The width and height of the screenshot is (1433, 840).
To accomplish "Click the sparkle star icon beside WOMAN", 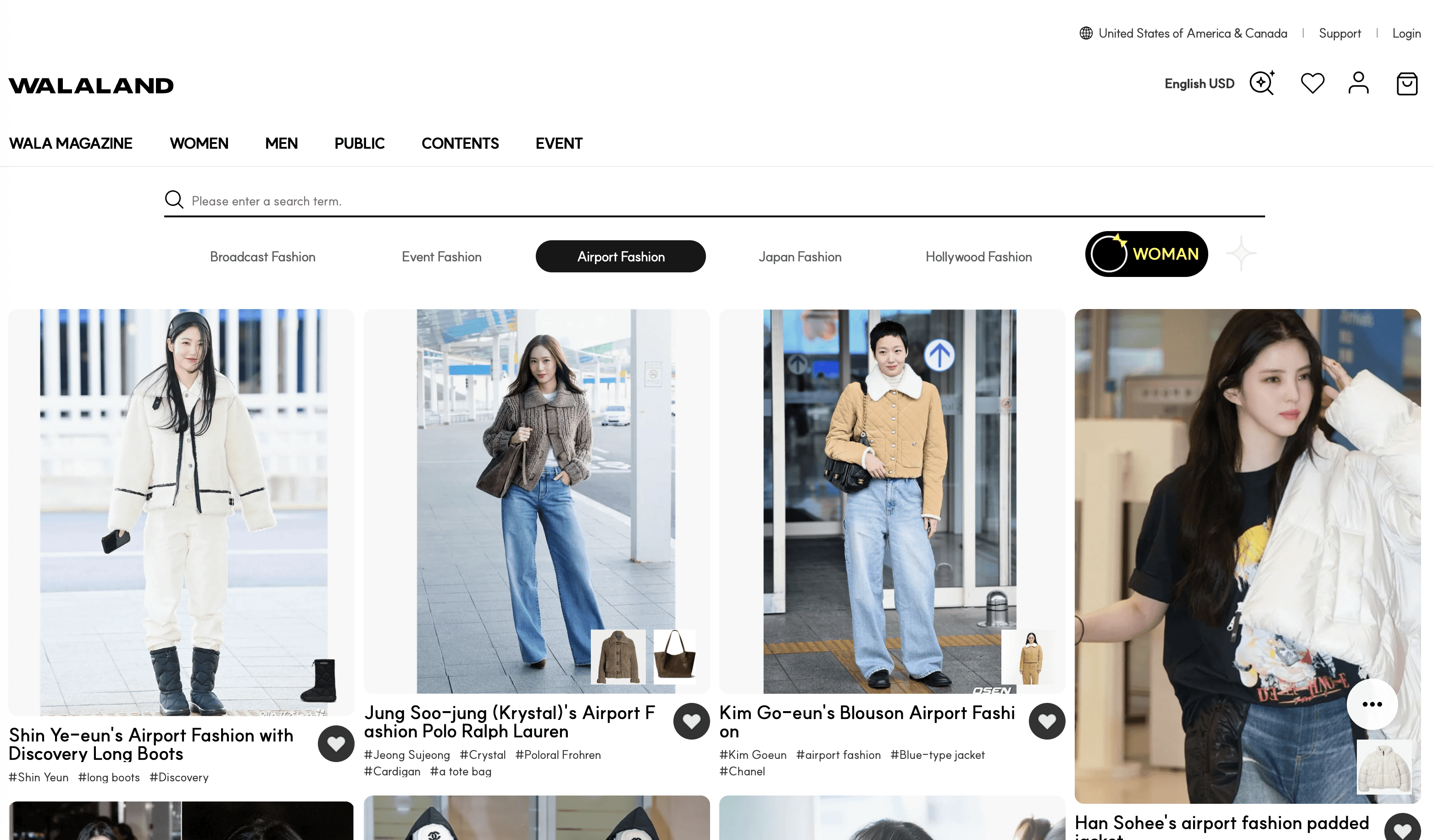I will click(1241, 254).
